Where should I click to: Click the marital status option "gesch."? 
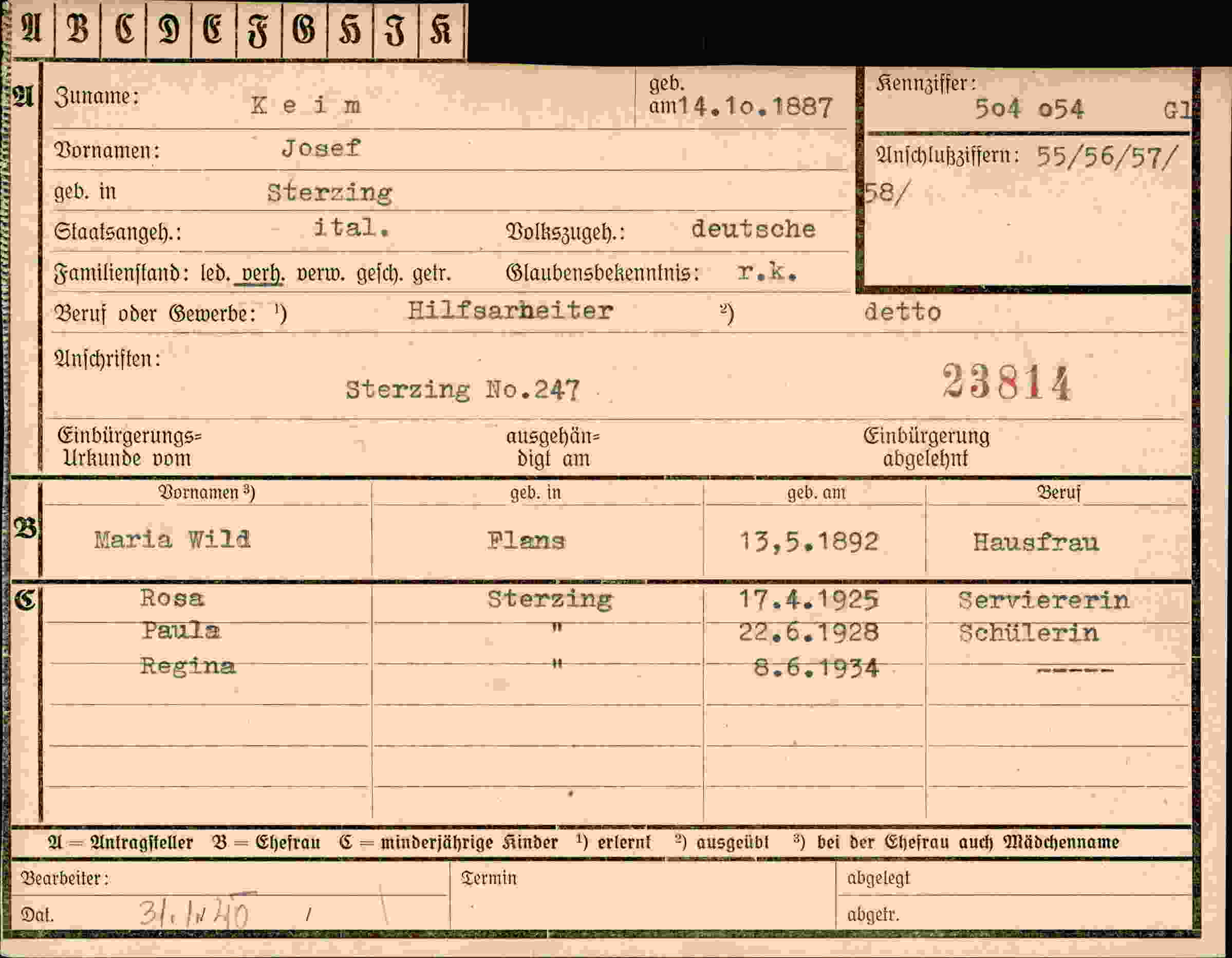[x=379, y=273]
